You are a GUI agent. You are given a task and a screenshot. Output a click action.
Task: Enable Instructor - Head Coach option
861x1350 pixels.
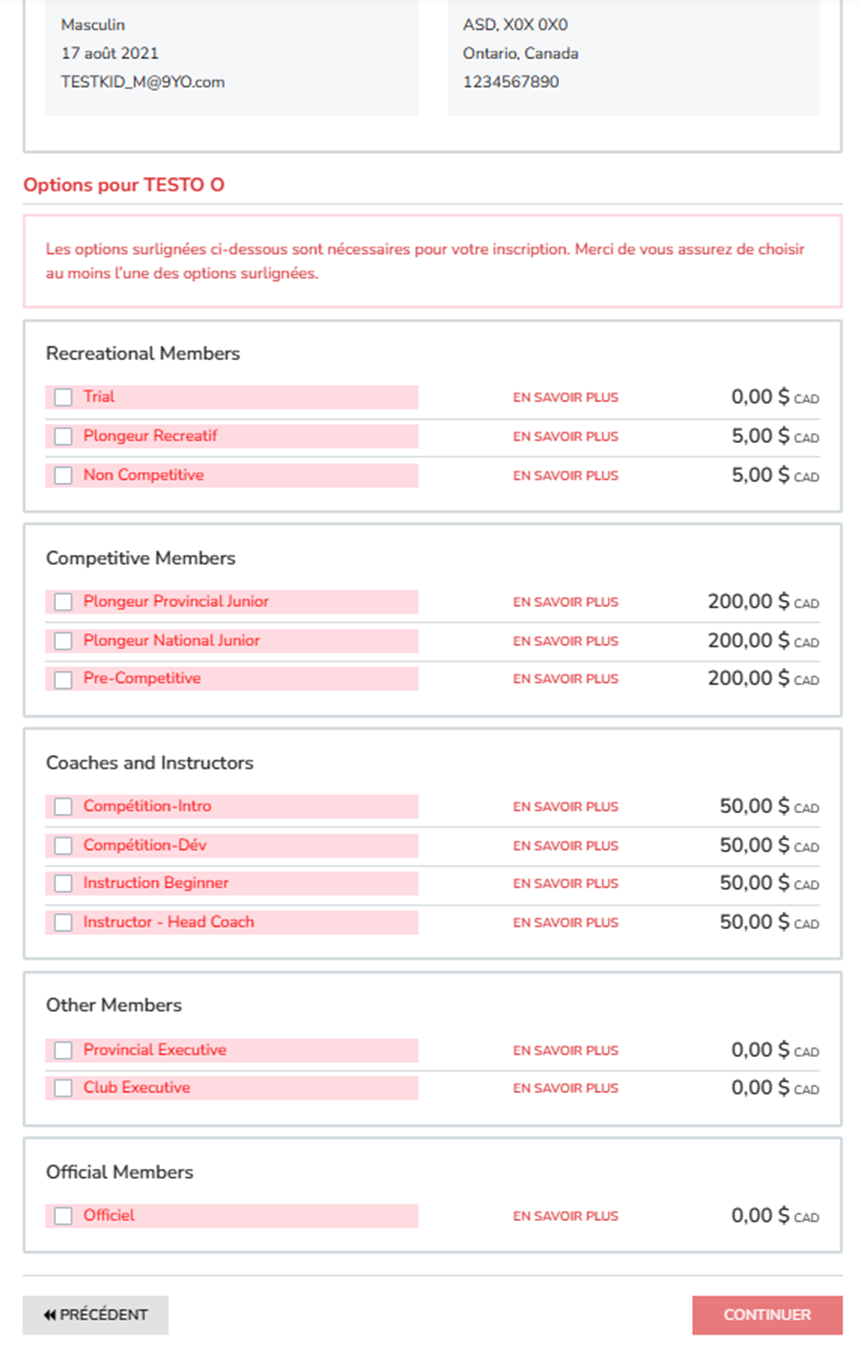(63, 923)
